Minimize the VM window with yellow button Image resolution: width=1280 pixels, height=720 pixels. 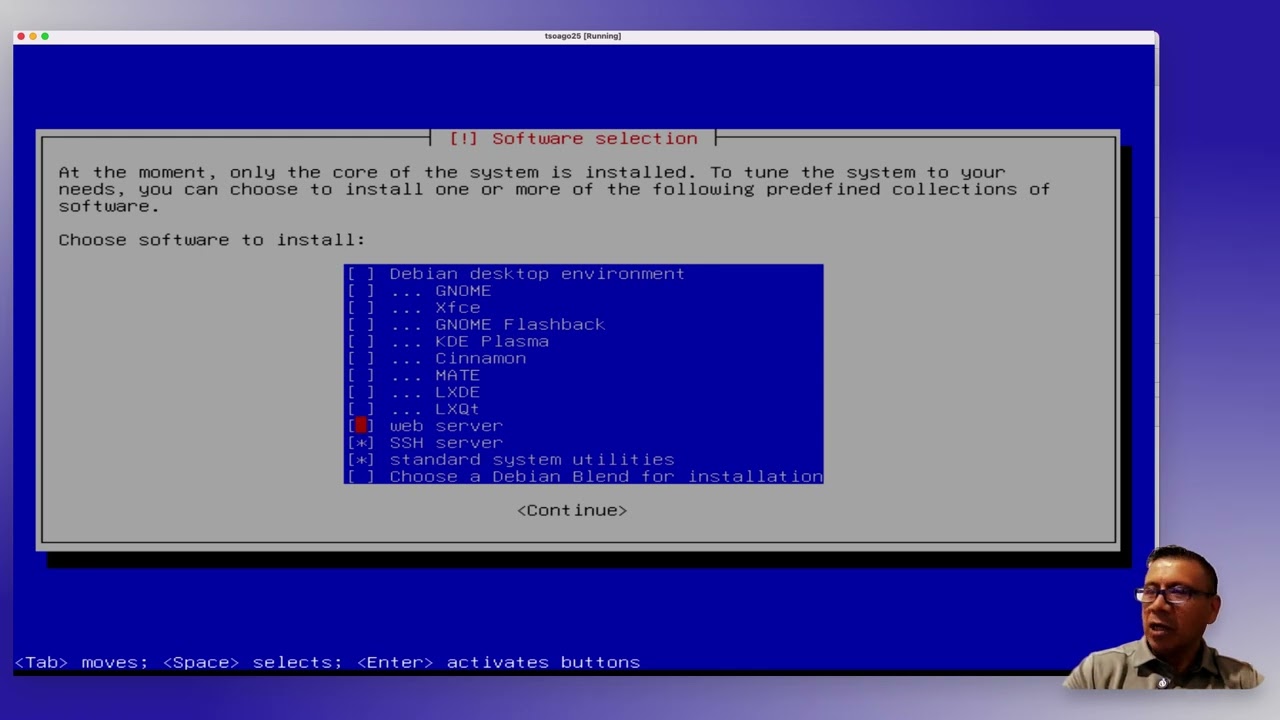[33, 36]
